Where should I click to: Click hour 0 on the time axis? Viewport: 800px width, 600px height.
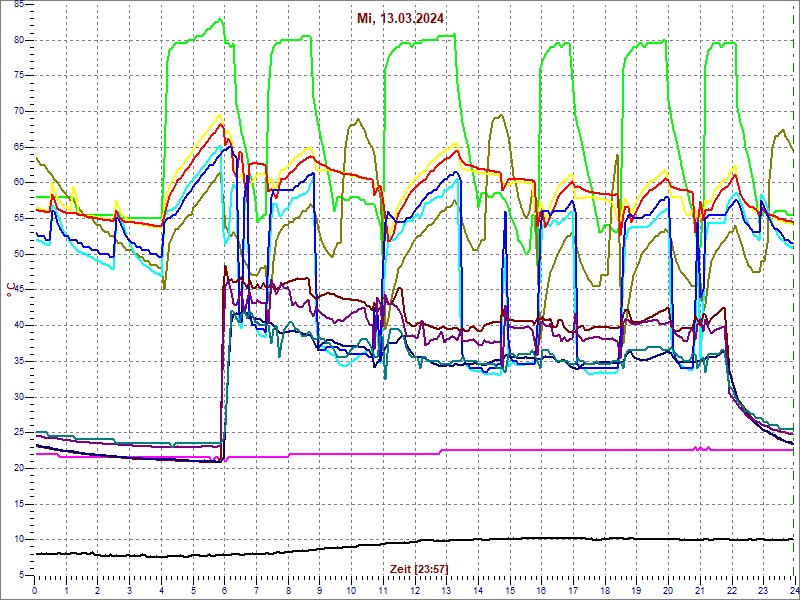[x=35, y=590]
